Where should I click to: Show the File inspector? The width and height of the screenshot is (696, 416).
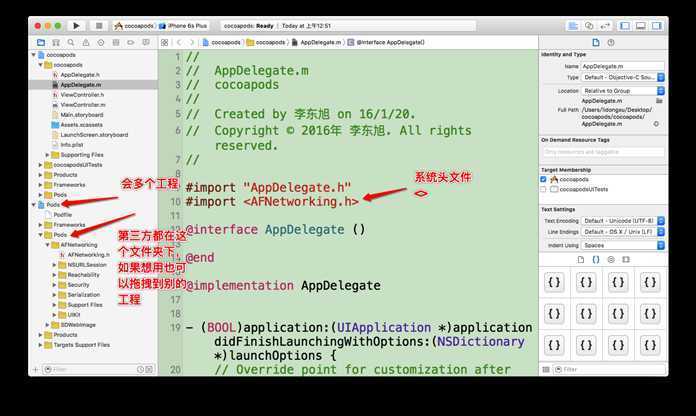(596, 43)
